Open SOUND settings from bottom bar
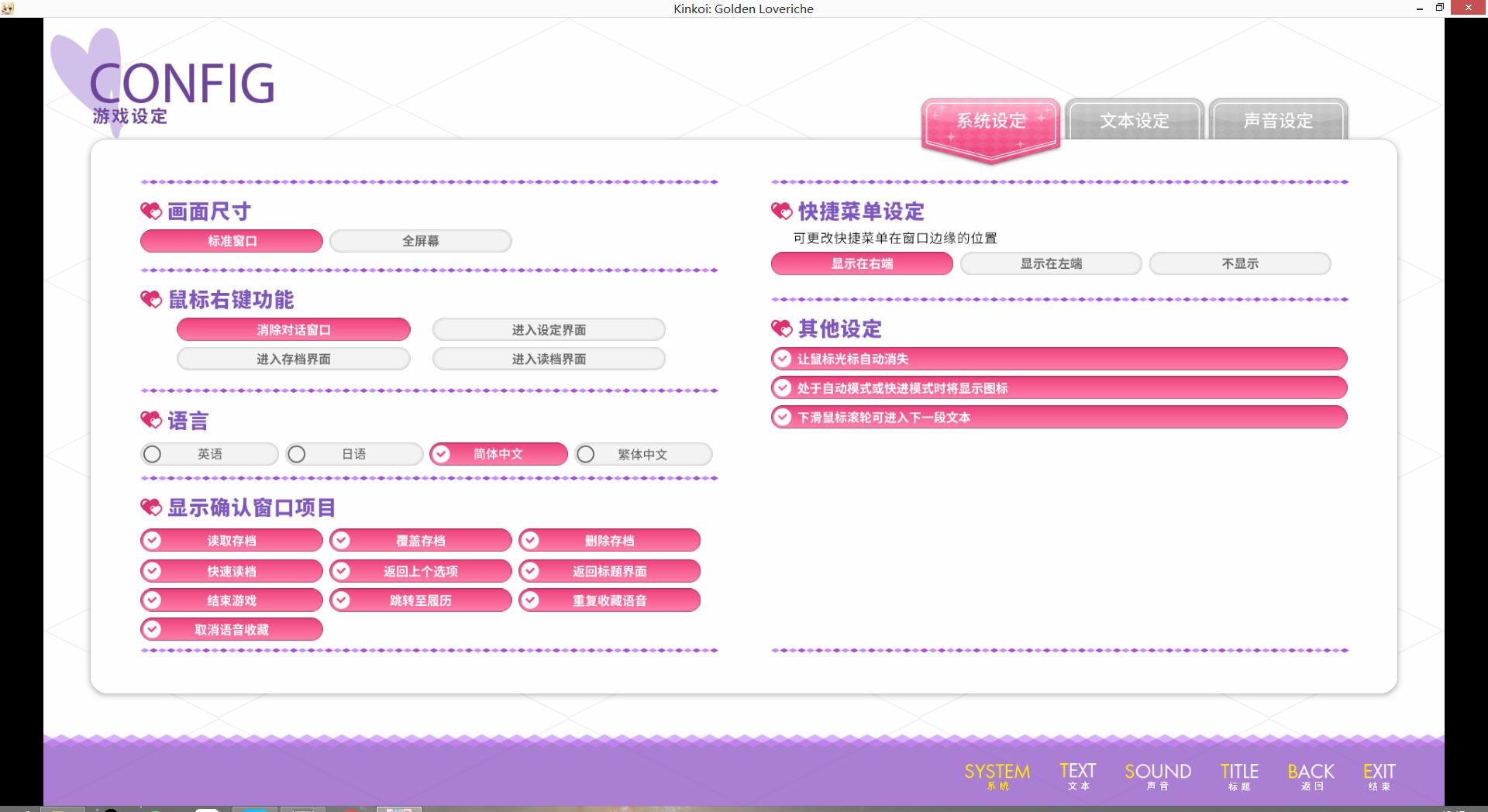Viewport: 1488px width, 812px height. (1157, 775)
